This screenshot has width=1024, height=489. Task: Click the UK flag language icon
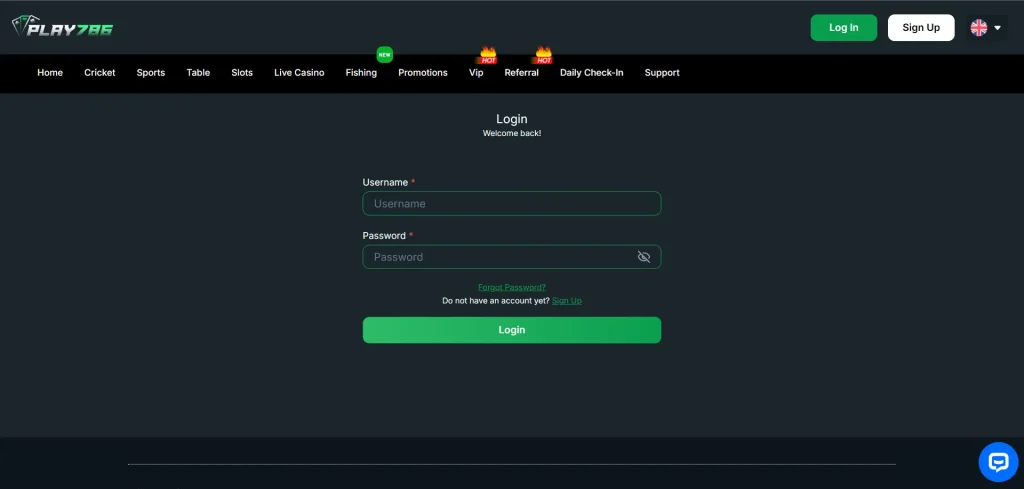point(979,28)
